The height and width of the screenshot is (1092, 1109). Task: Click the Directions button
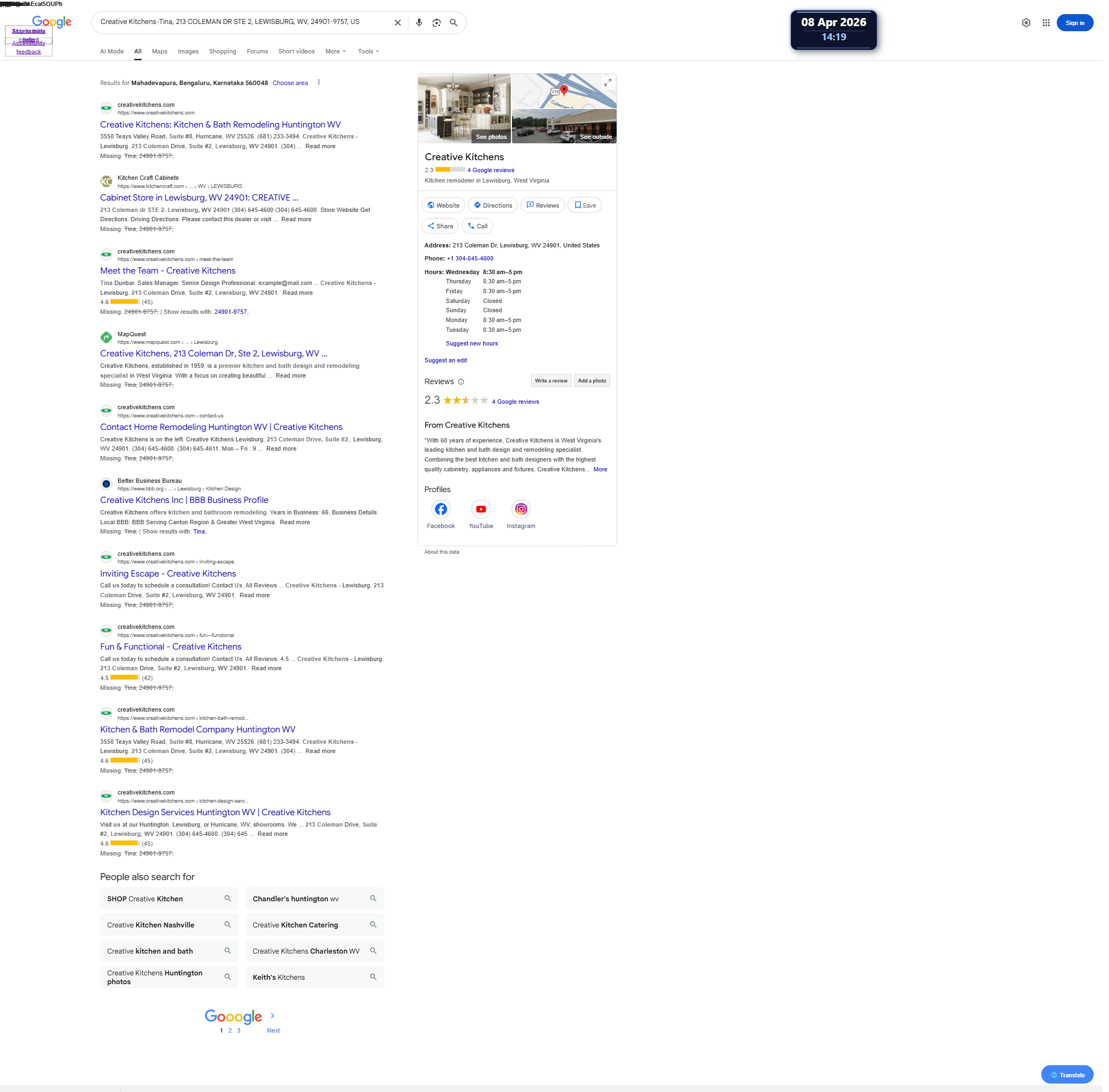pos(492,205)
